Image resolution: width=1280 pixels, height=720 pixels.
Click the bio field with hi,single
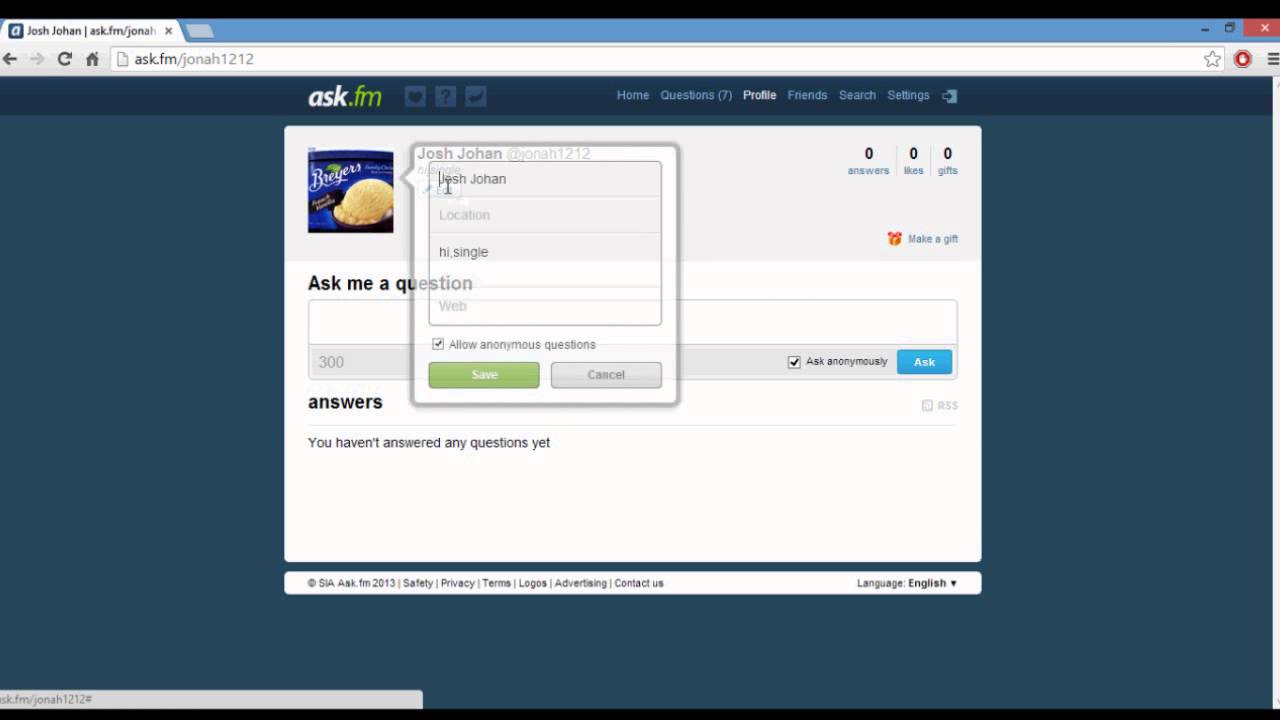(545, 260)
